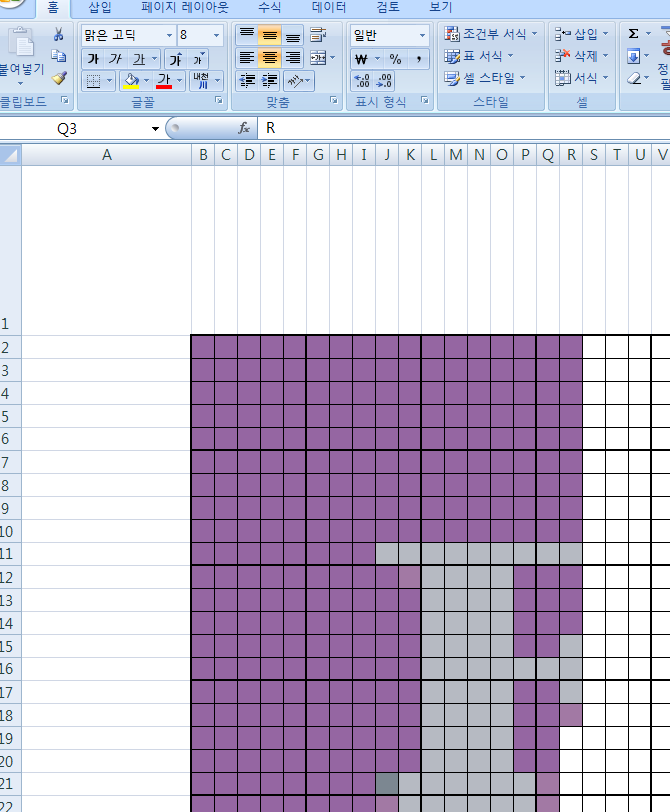Click the yellow fill color button

[131, 81]
